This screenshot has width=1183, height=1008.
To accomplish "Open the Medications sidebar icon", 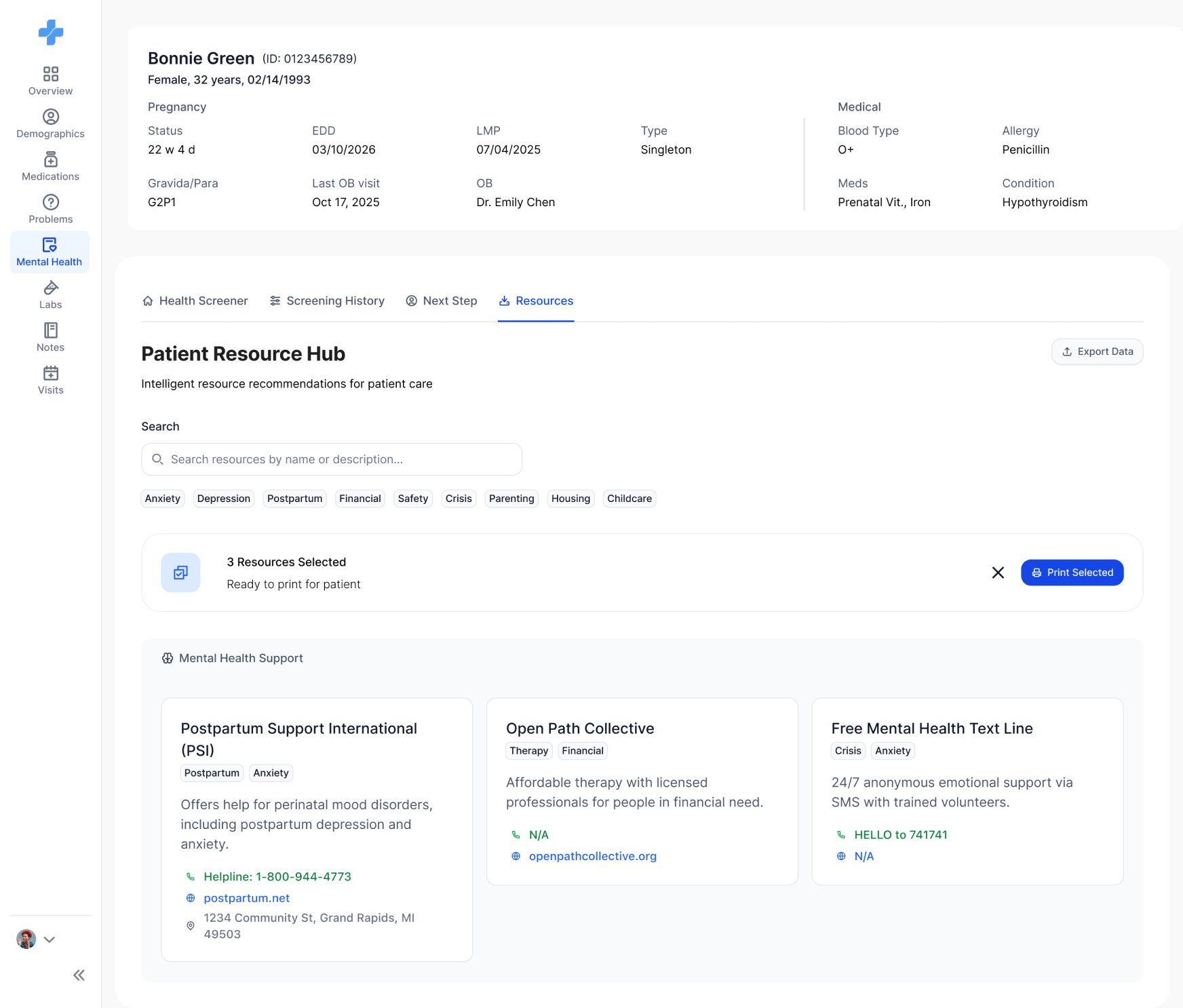I will pos(51,159).
